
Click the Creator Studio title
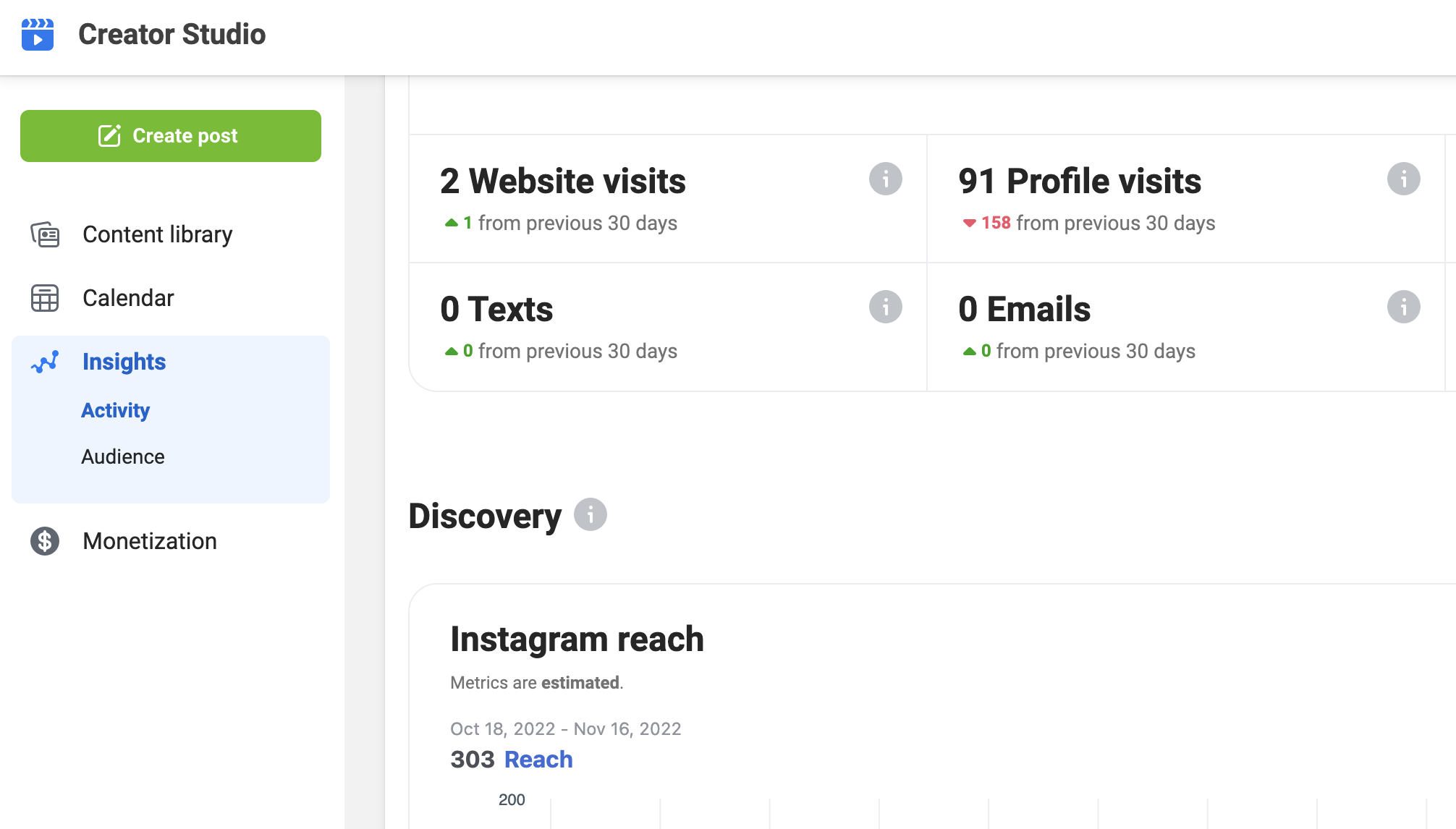click(172, 35)
